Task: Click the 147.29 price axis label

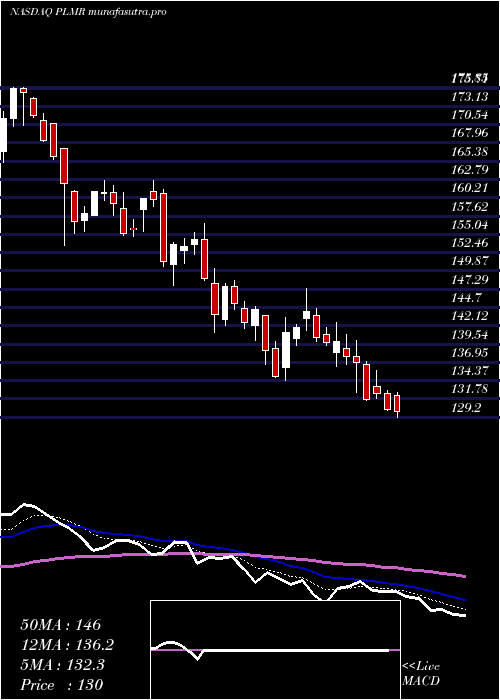Action: pos(470,279)
